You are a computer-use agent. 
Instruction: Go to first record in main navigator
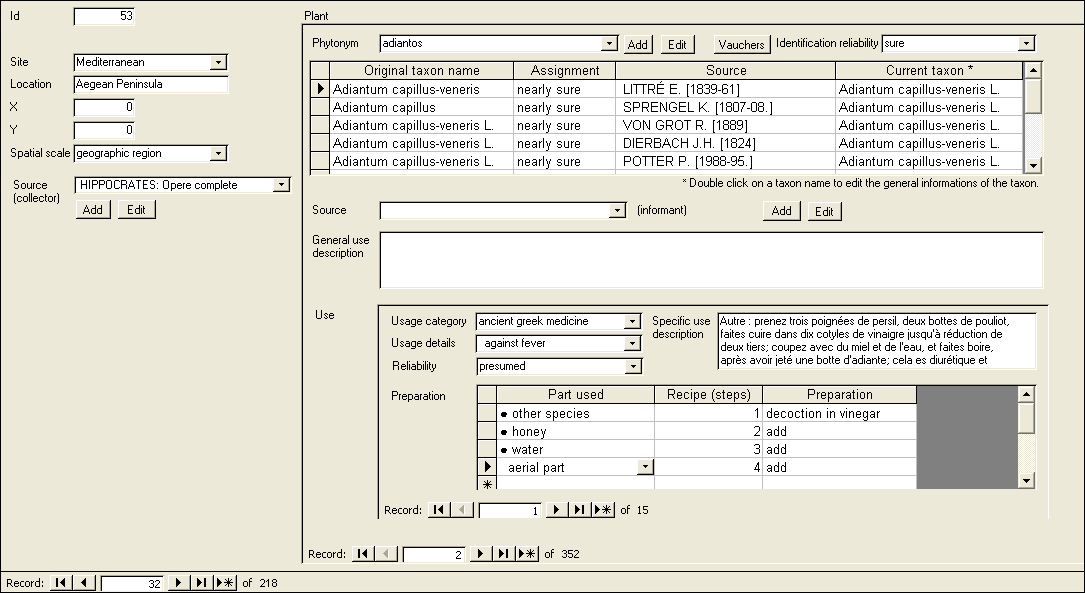click(x=61, y=583)
